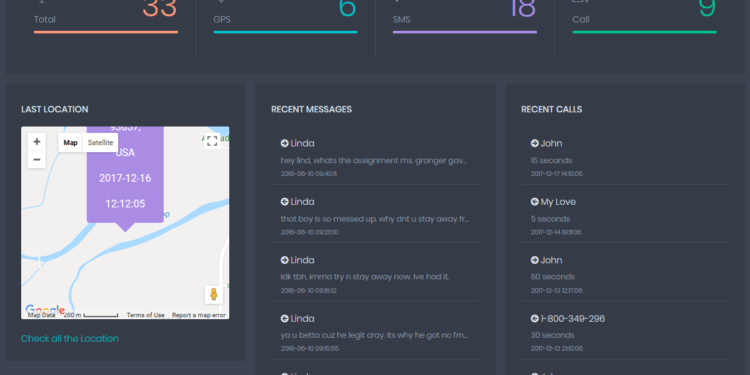750x375 pixels.
Task: Click call timestamp 2017-12-12 21:10:06
Action: tap(557, 349)
